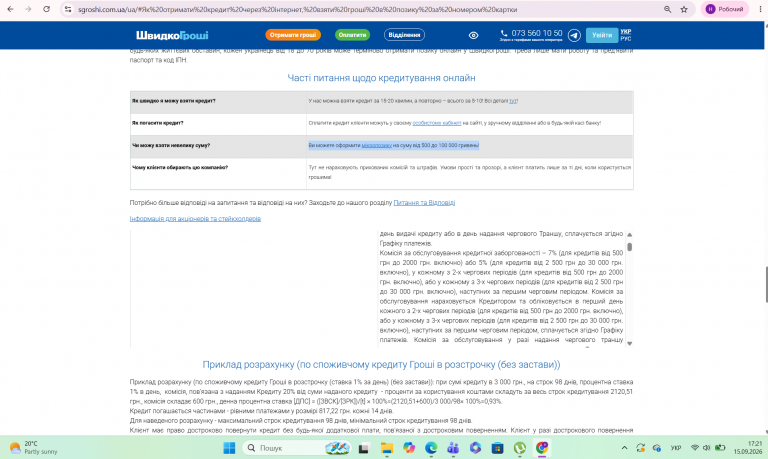Click heading 'Приклад розрахунку' section title
Screen dimensions: 768x459
click(x=381, y=364)
